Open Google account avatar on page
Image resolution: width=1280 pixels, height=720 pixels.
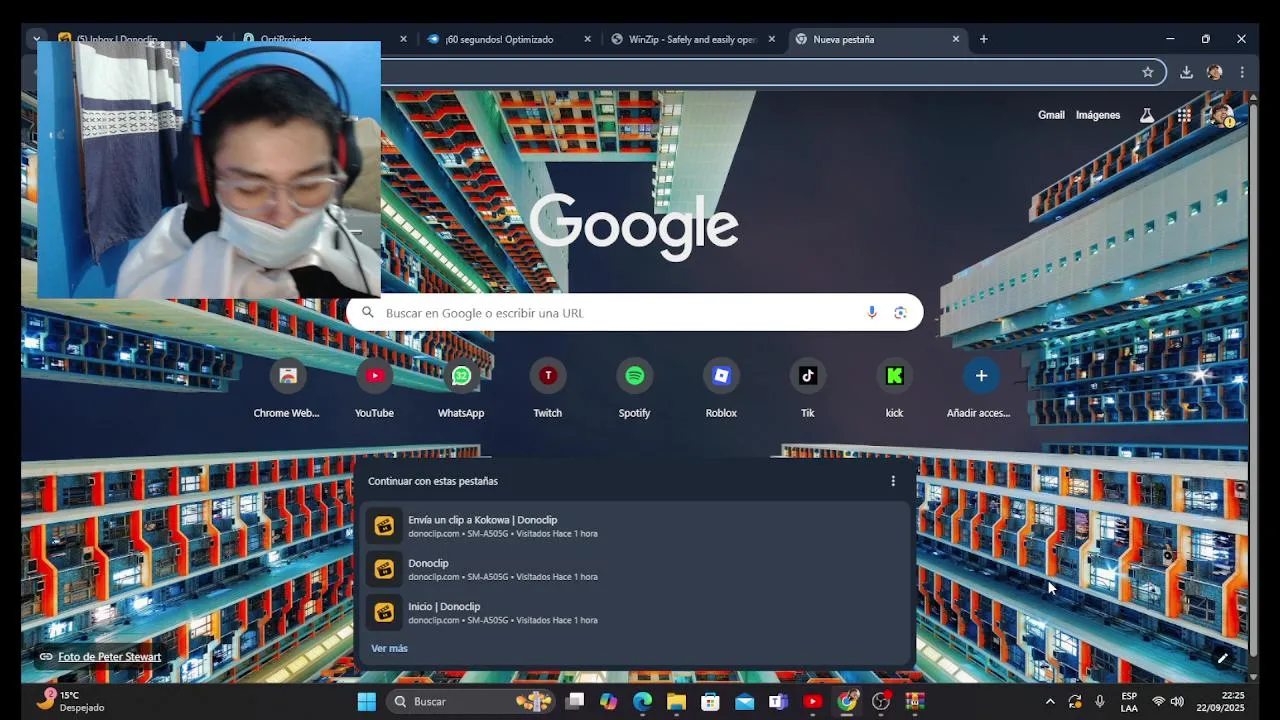tap(1221, 115)
